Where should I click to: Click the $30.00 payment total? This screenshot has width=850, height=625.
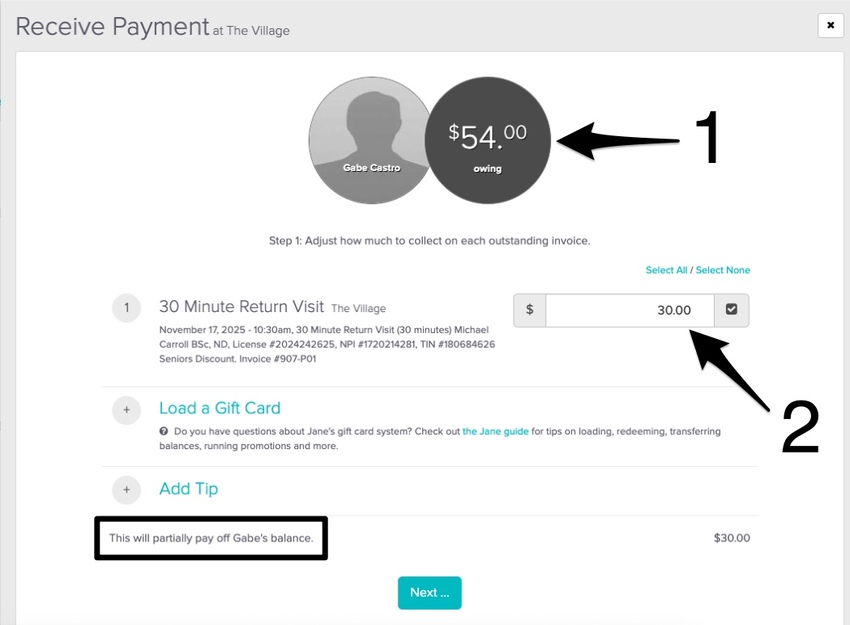tap(731, 538)
